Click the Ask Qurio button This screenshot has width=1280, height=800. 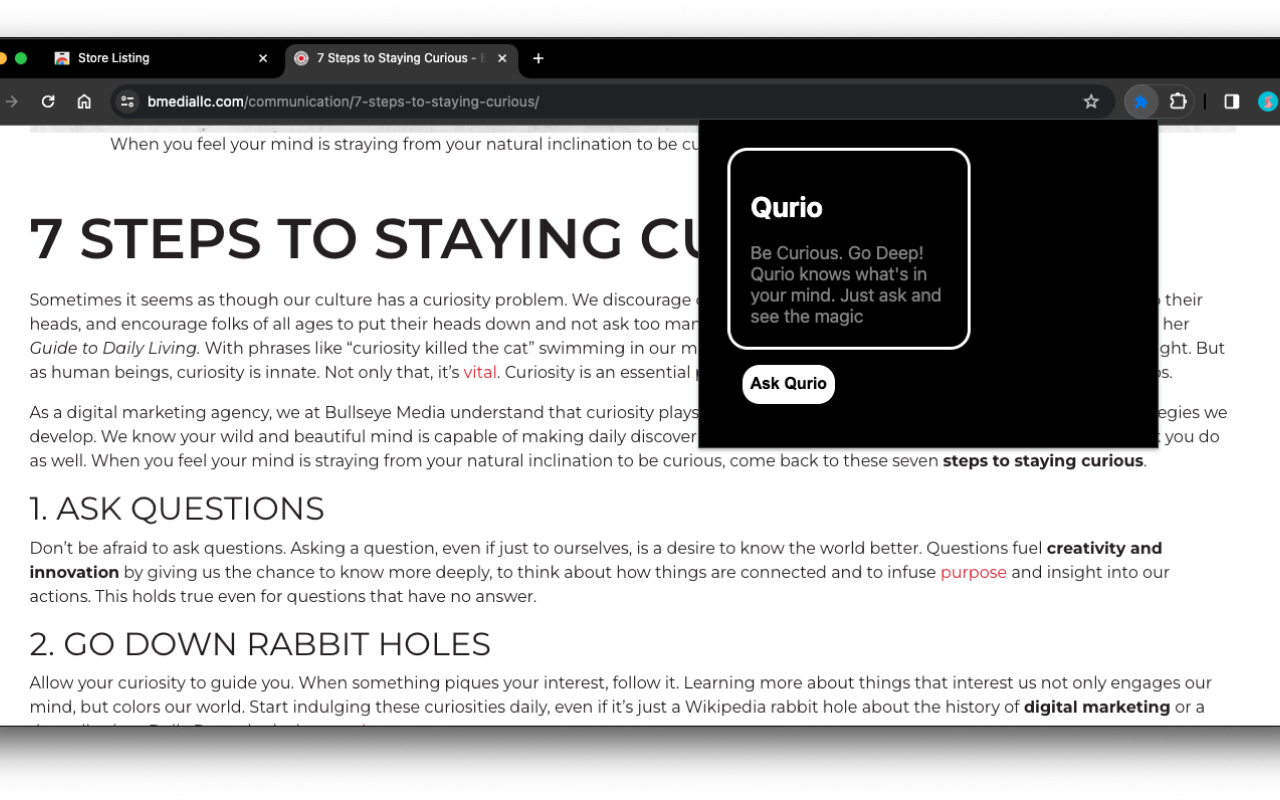pos(788,384)
